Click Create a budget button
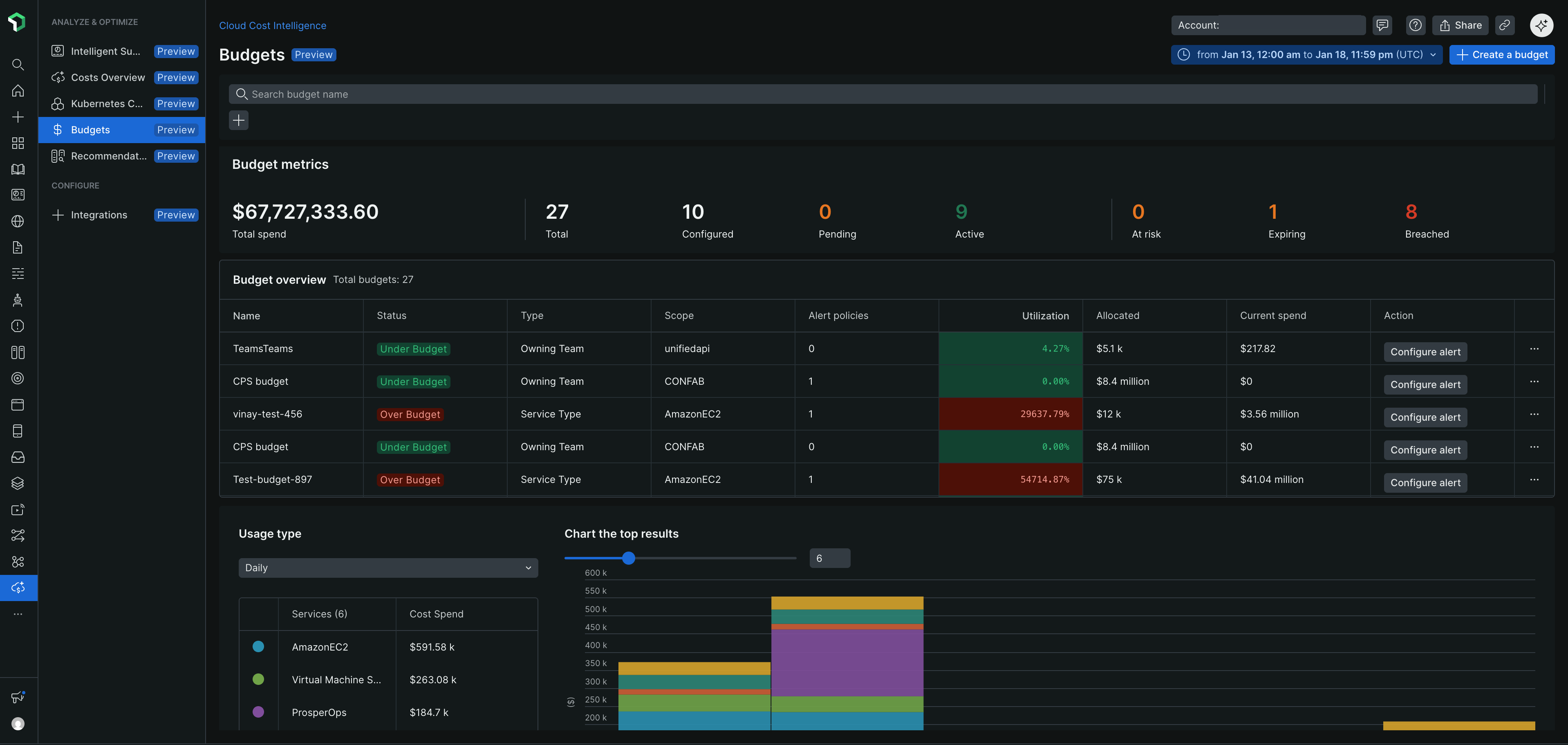 coord(1502,55)
